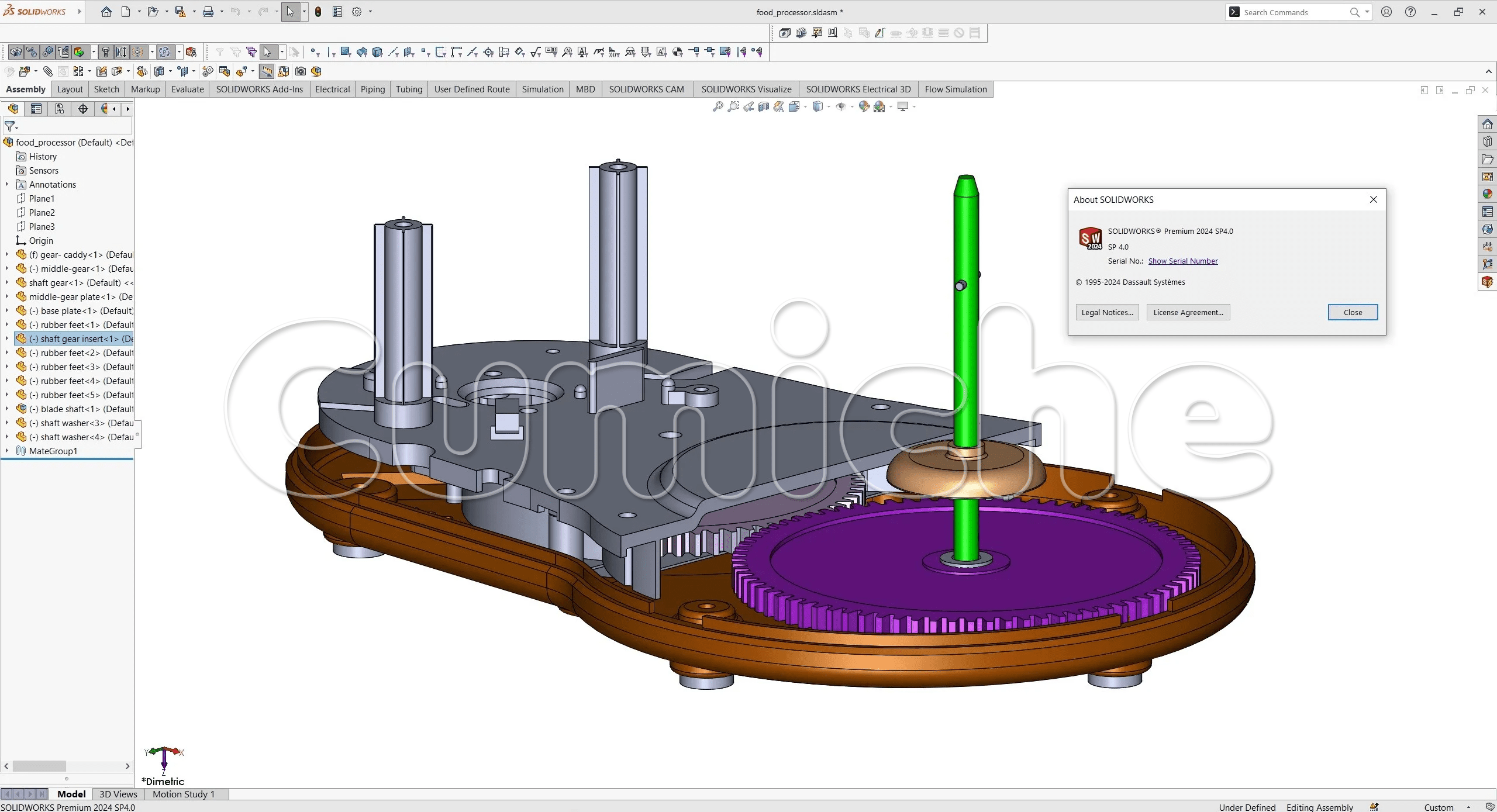The width and height of the screenshot is (1497, 812).
Task: Open SOLIDWORKS Resources home icon in task pane
Action: [x=1488, y=124]
